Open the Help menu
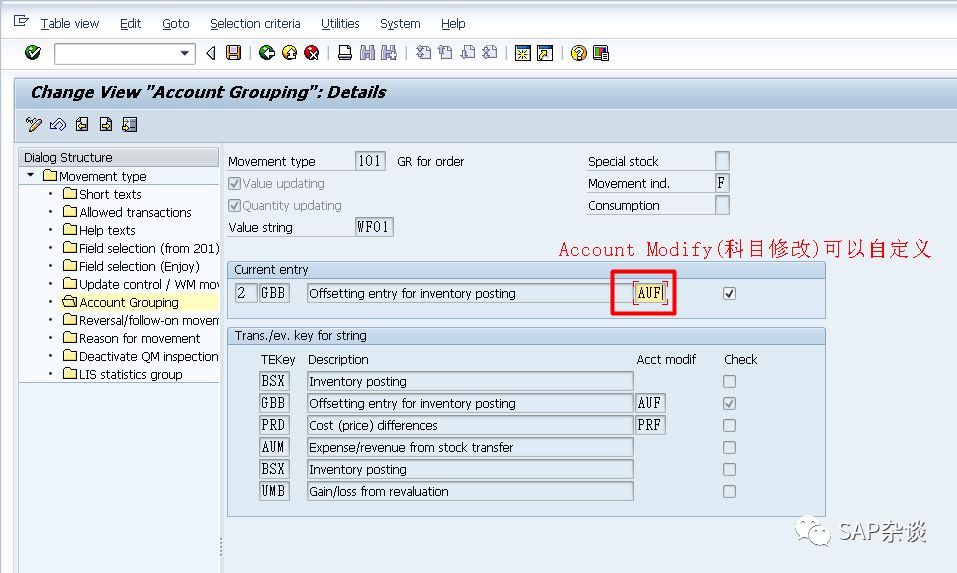Screen dimensions: 957x573 click(453, 24)
